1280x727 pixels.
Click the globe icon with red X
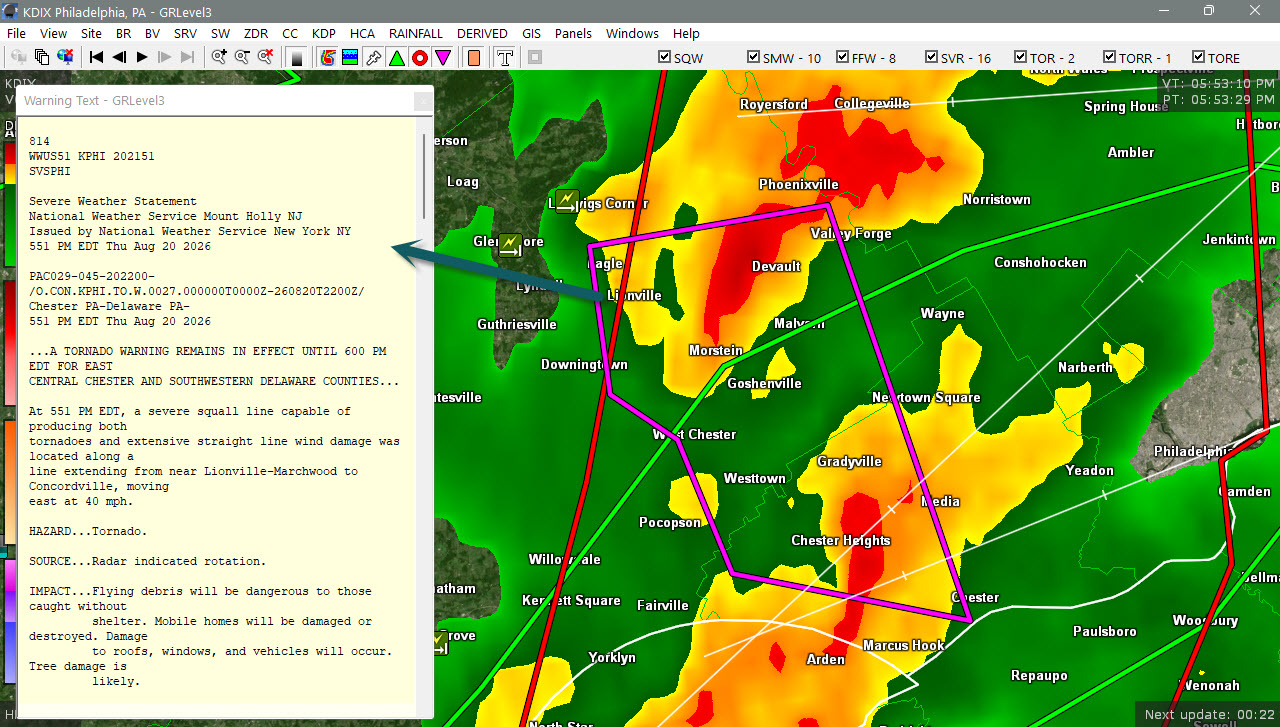65,57
